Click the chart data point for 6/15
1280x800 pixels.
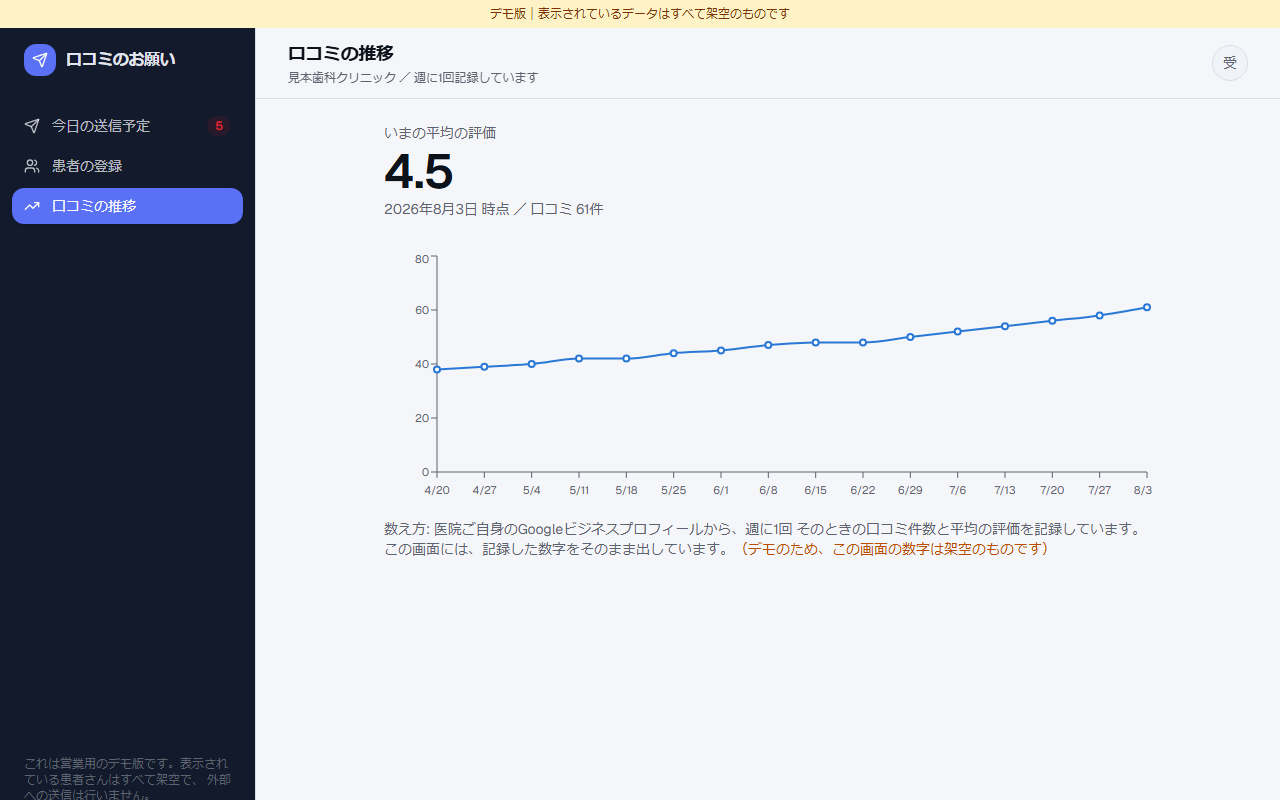tap(816, 342)
